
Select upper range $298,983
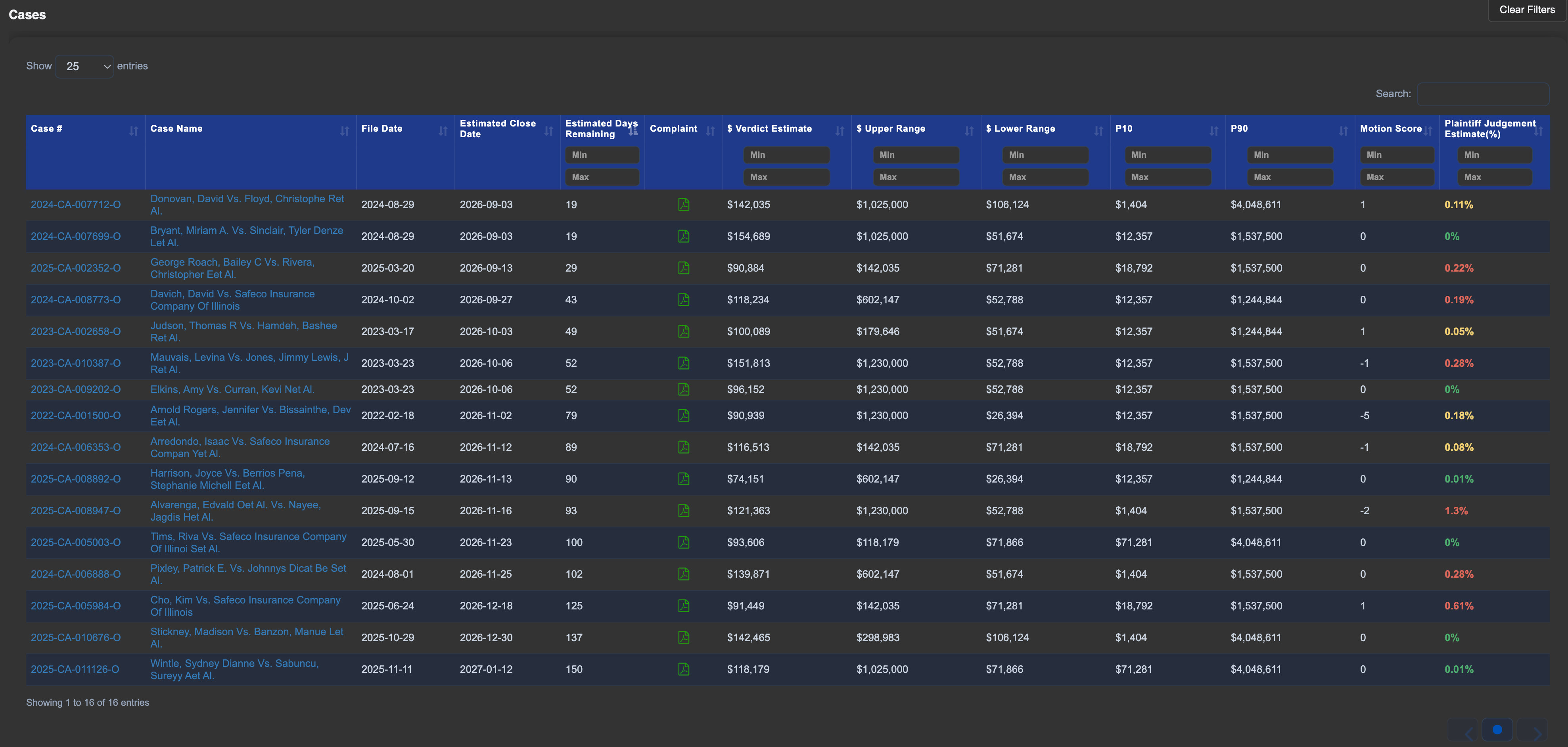[877, 638]
